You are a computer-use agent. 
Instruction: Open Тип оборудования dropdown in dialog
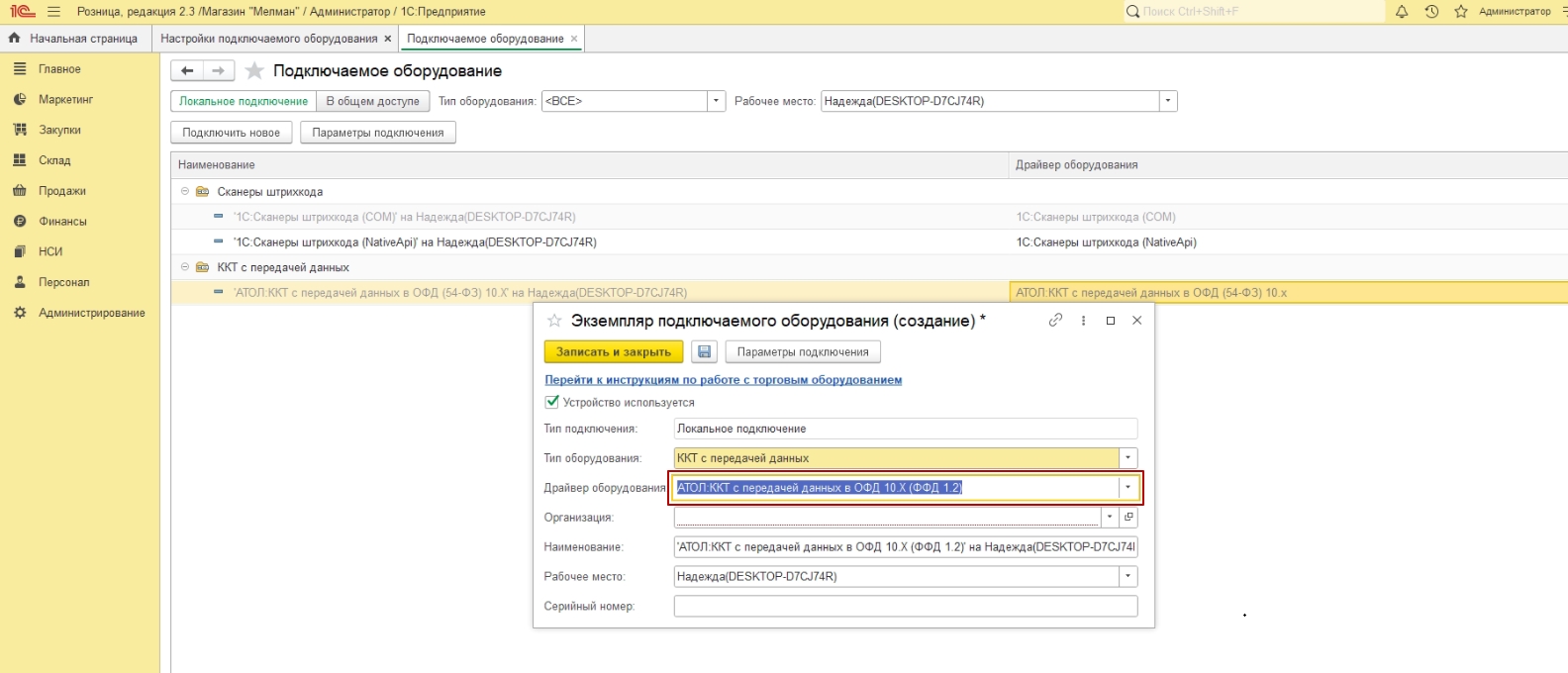[x=1128, y=458]
